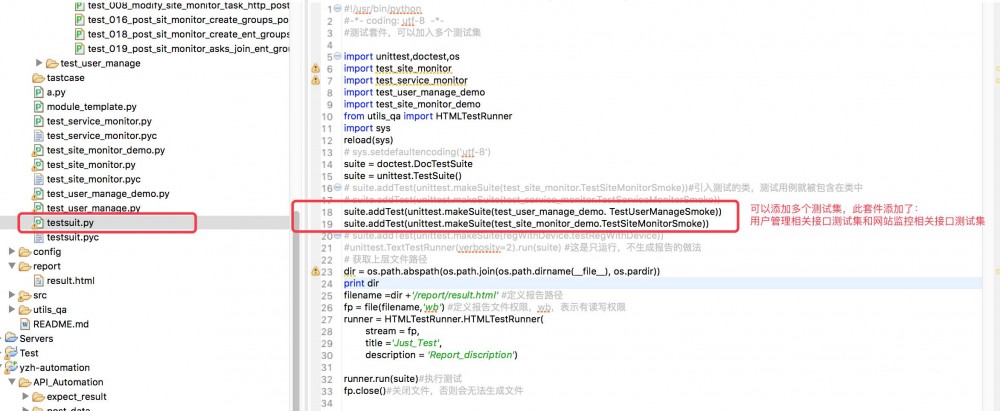Click 'import unittest,doctest,os' on line 5
Viewport: 1000px width, 411px height.
[401, 56]
